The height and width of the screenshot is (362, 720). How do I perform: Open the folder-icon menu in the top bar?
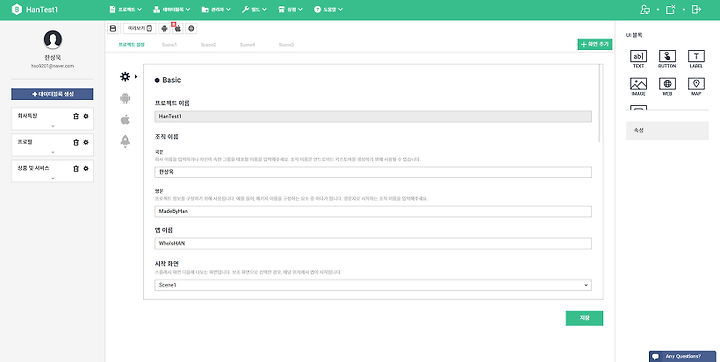point(216,9)
